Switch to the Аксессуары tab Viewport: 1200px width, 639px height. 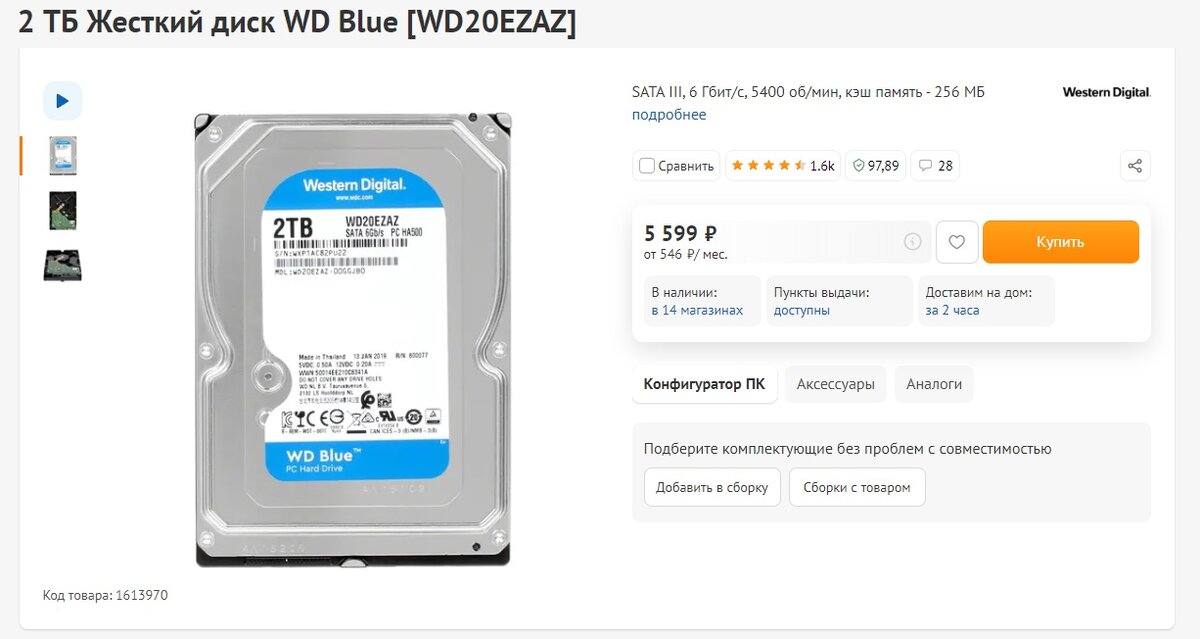[835, 384]
